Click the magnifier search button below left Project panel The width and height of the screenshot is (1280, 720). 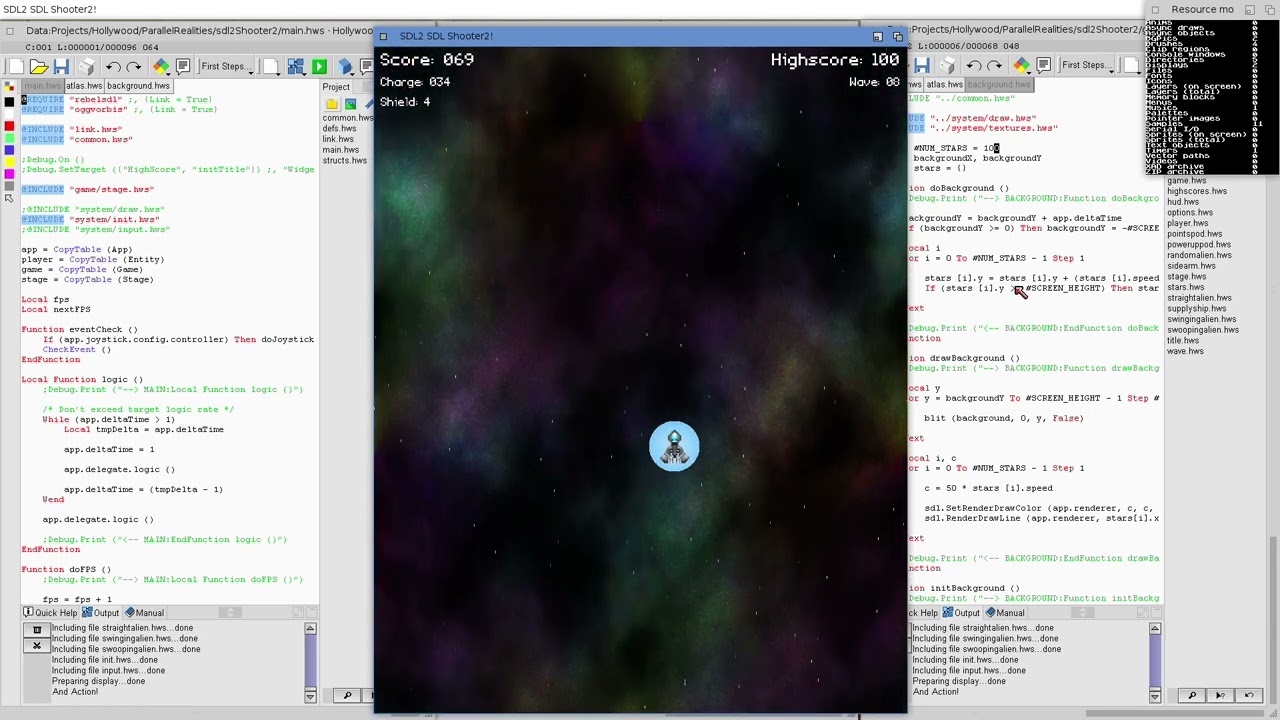tap(347, 695)
